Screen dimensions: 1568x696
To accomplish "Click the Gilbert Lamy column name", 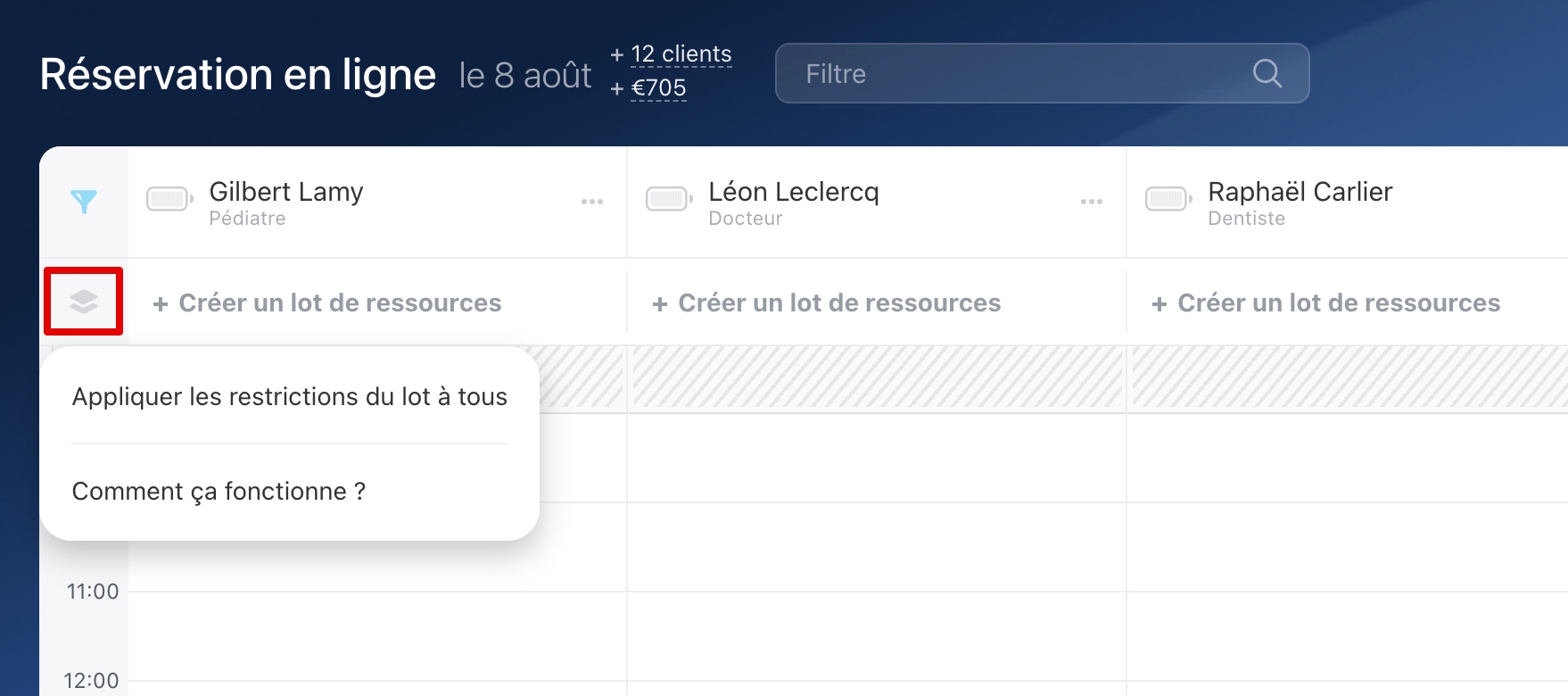I will [286, 192].
